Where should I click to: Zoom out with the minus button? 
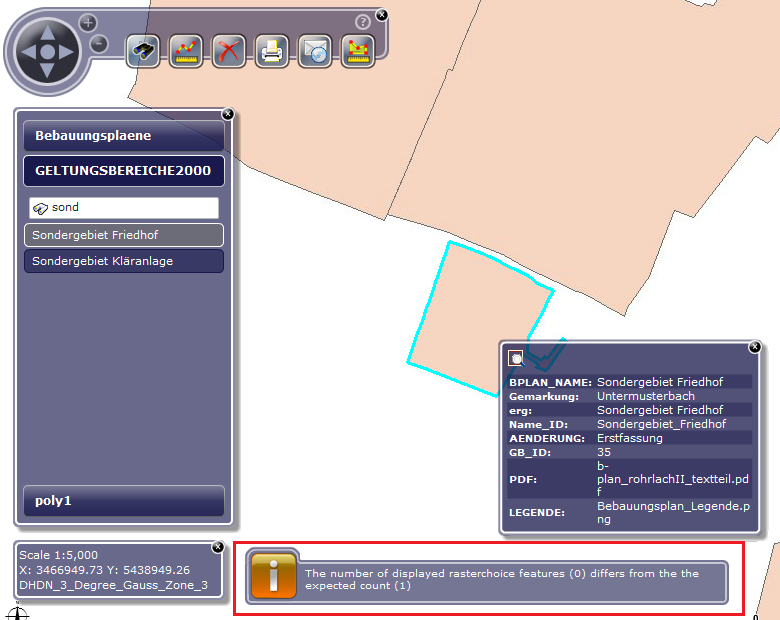[99, 44]
